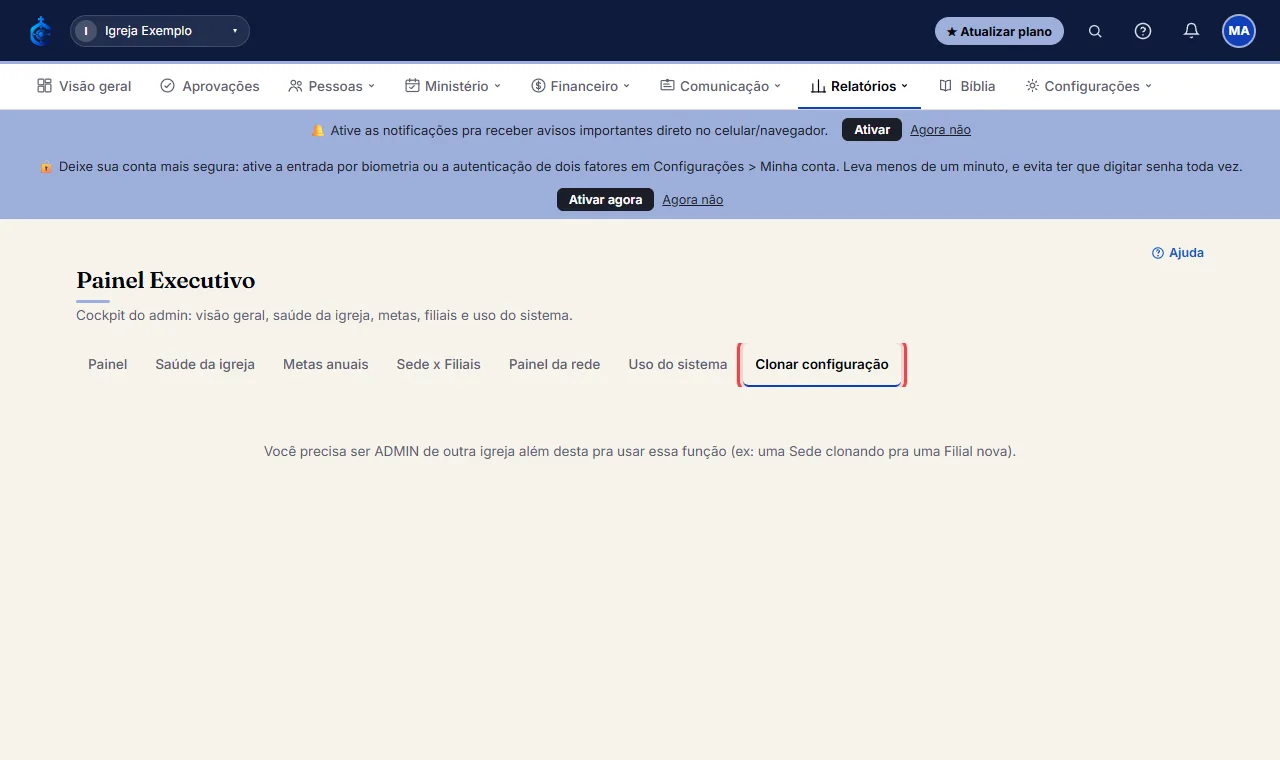
Task: Switch to the Metas anuais tab
Action: (x=326, y=364)
